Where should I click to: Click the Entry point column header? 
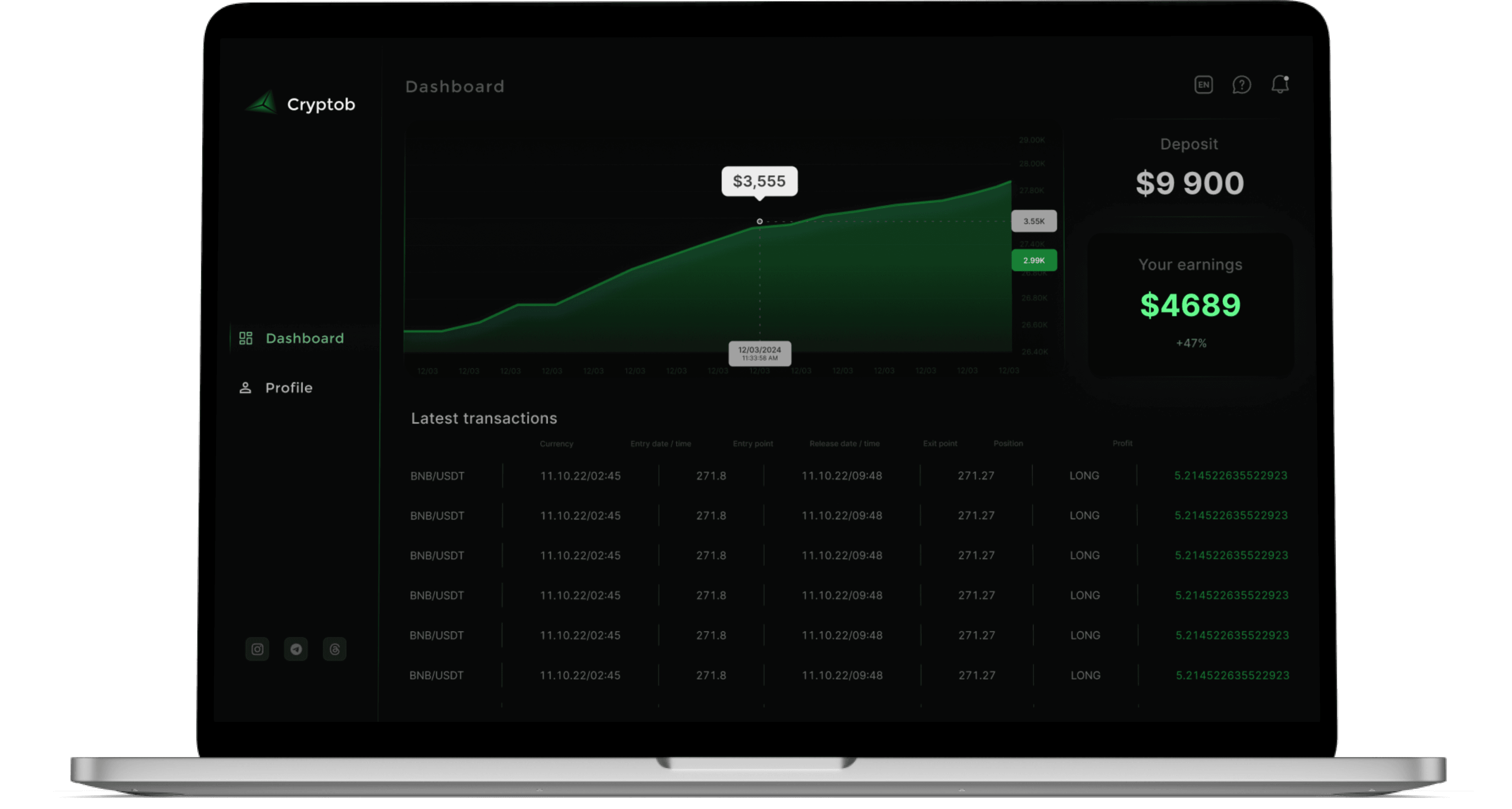click(752, 444)
